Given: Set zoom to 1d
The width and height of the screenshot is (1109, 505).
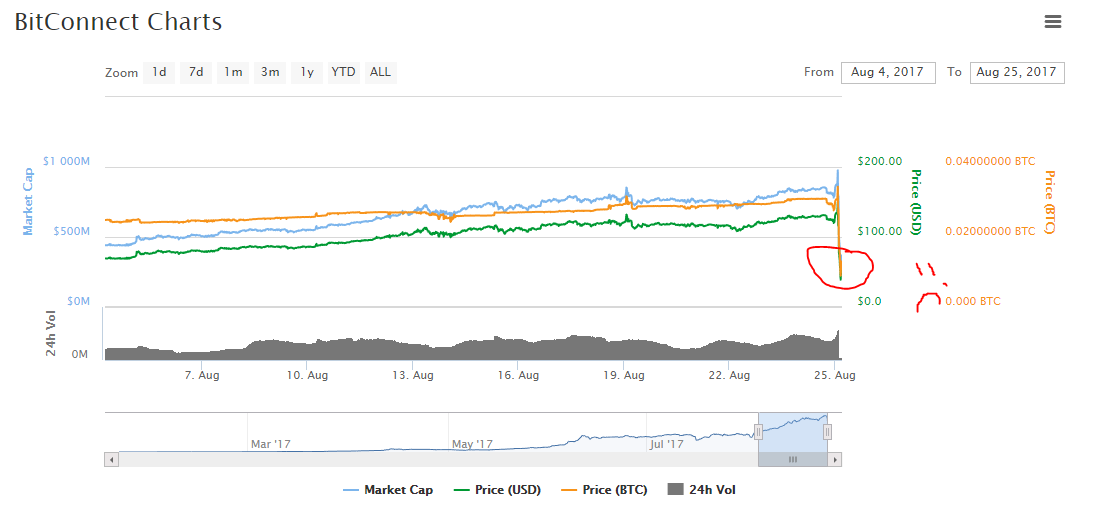Looking at the screenshot, I should click(x=160, y=72).
